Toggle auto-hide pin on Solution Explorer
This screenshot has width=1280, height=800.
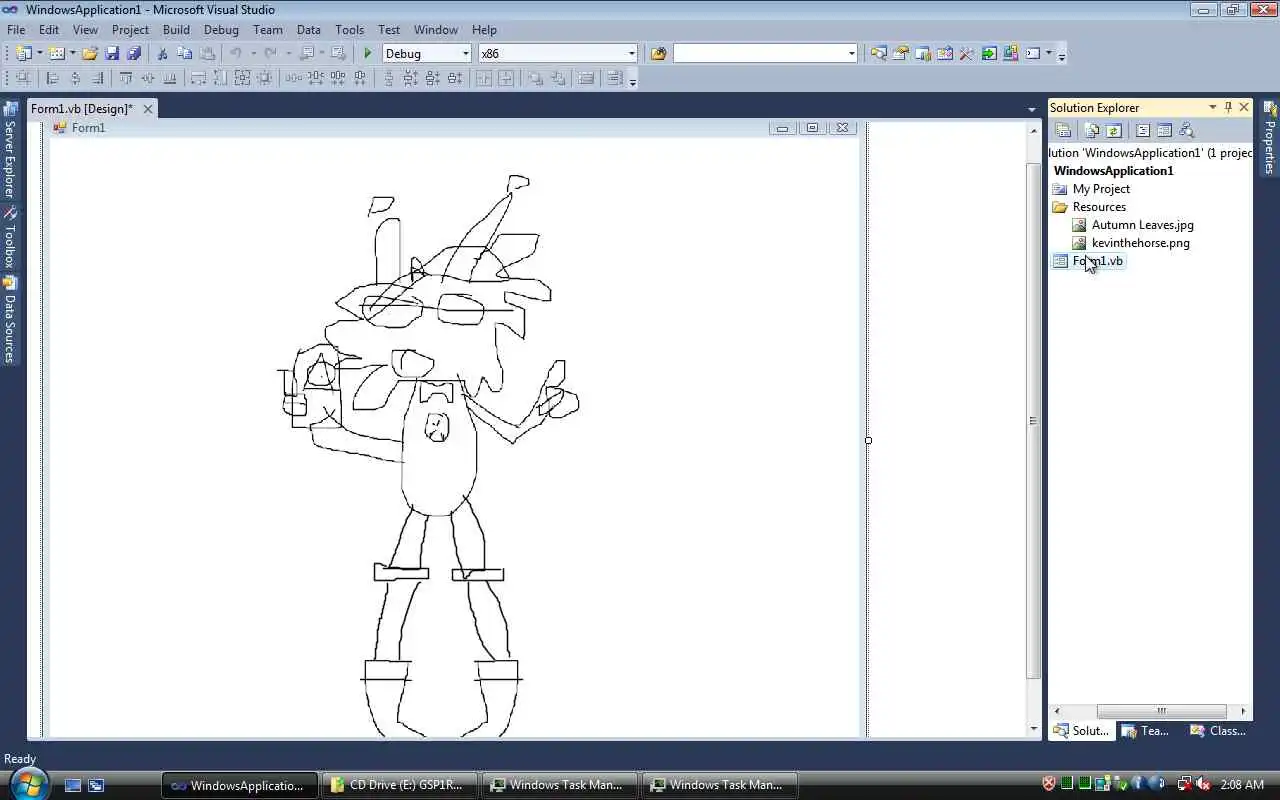click(x=1229, y=107)
